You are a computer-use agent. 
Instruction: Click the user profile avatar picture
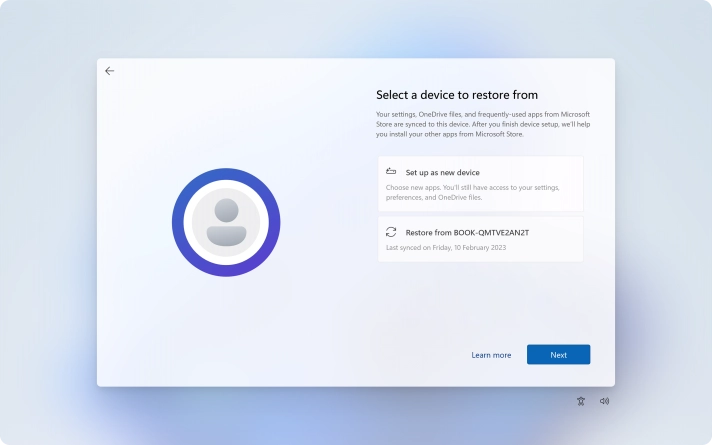pyautogui.click(x=226, y=222)
